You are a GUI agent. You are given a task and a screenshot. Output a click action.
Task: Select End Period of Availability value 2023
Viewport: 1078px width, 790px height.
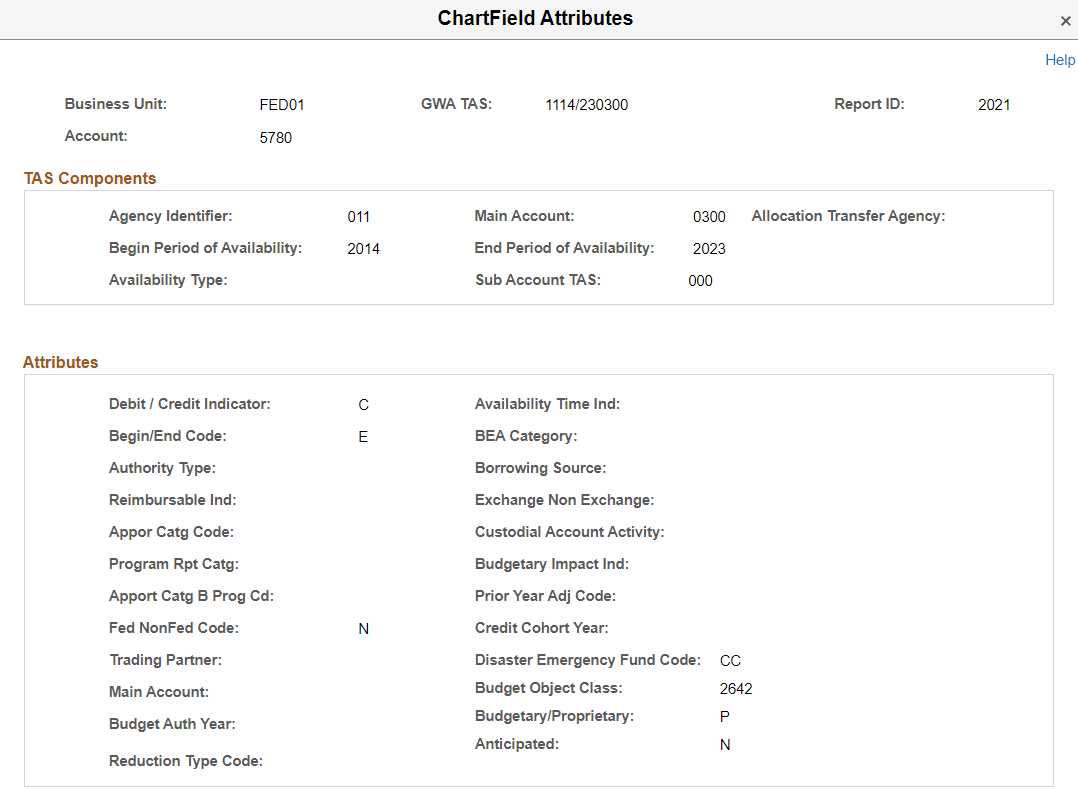tap(709, 248)
